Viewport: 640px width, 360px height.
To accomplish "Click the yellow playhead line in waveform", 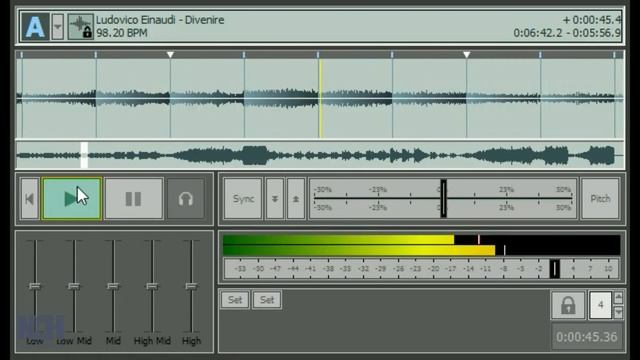I will click(321, 98).
